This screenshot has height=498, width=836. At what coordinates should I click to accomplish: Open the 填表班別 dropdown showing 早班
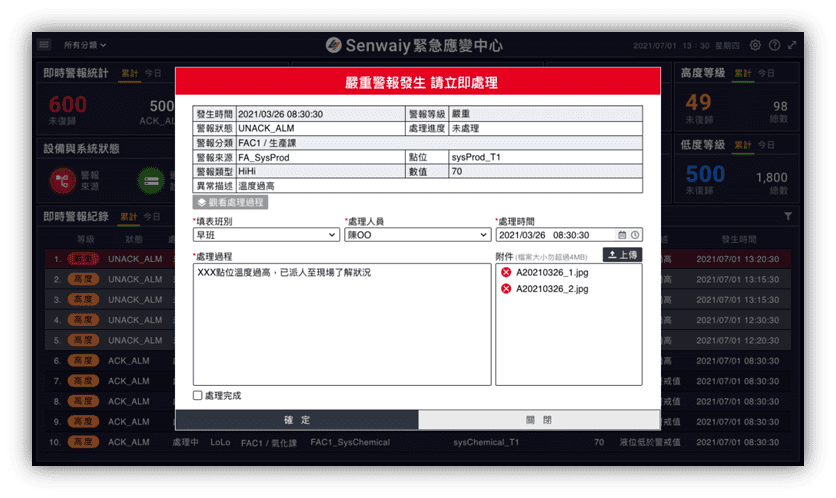pyautogui.click(x=266, y=235)
